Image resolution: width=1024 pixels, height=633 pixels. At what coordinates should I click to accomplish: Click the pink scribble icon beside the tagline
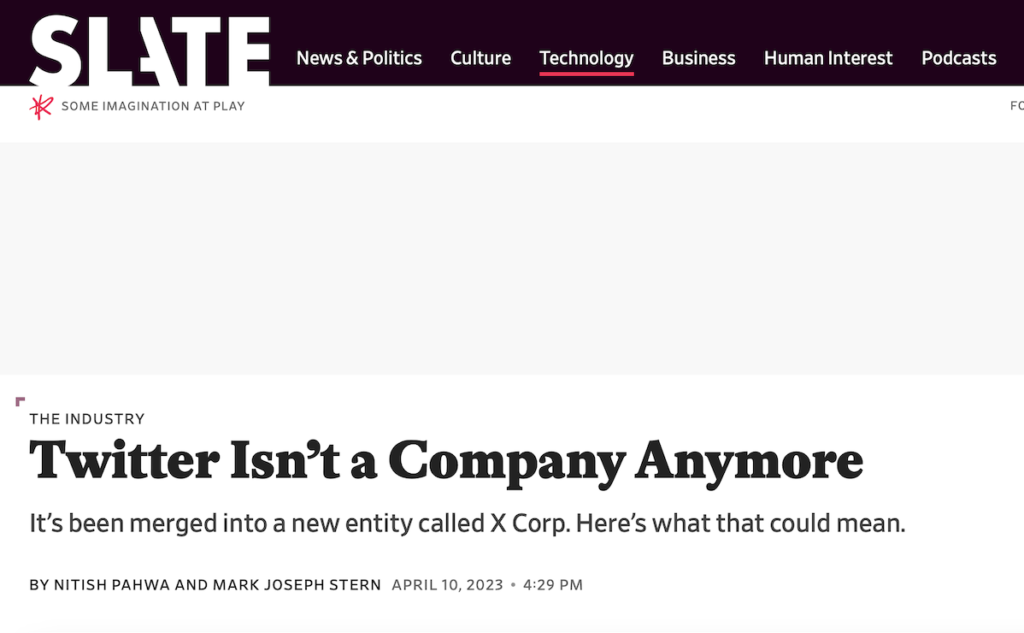pyautogui.click(x=41, y=106)
